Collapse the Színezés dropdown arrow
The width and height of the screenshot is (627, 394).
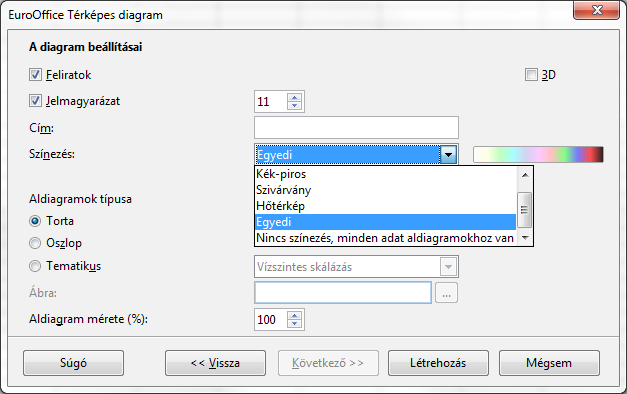(448, 154)
